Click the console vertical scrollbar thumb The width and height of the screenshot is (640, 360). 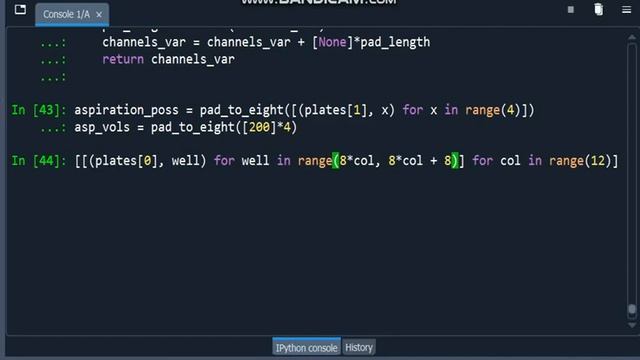coord(632,310)
